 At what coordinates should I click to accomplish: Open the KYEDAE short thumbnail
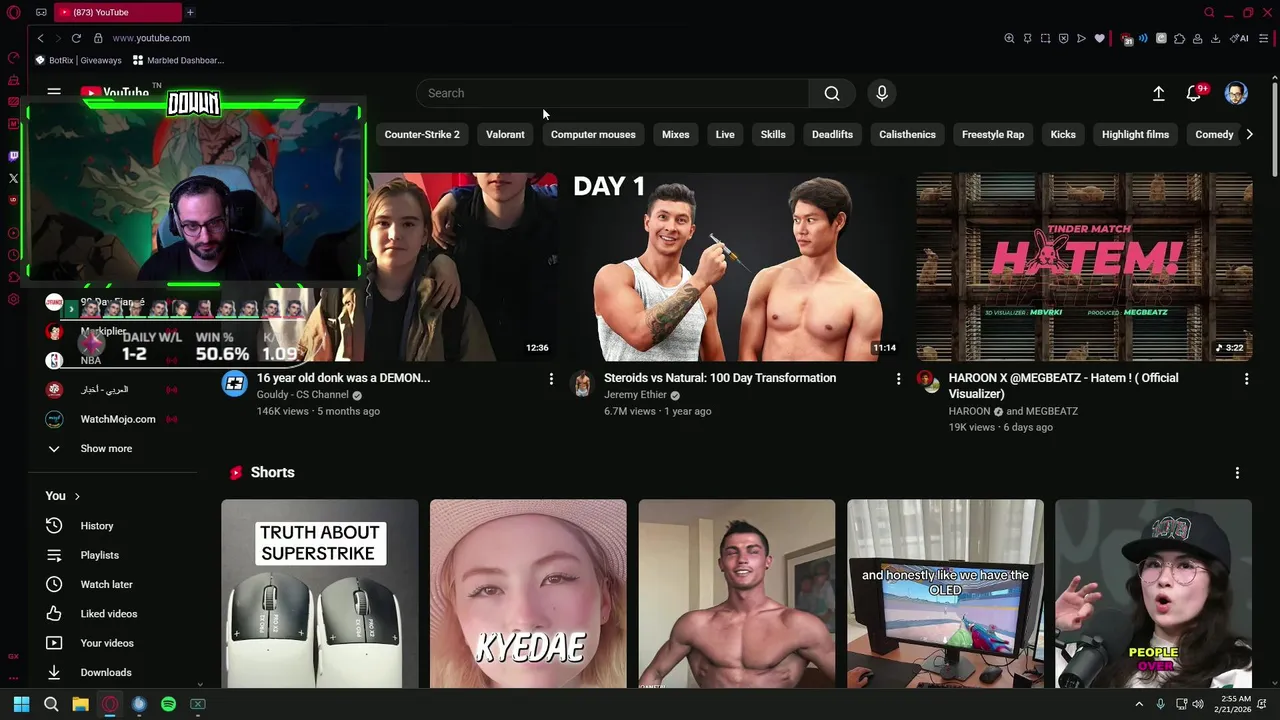tap(528, 594)
